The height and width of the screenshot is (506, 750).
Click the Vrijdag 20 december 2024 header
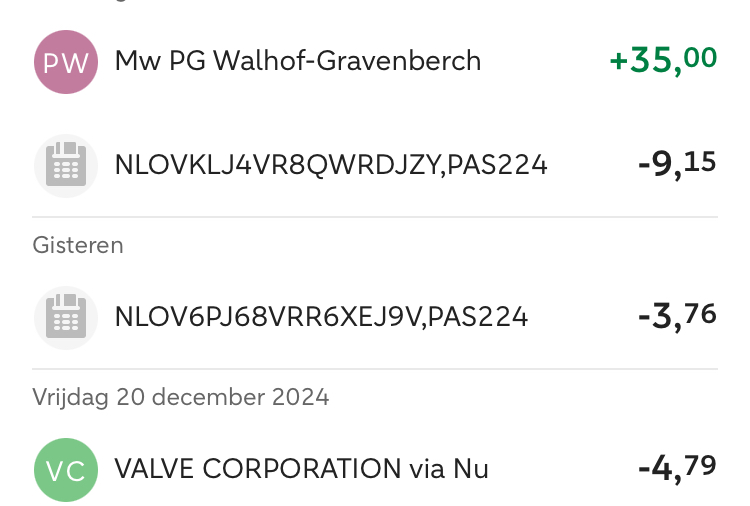click(x=180, y=397)
